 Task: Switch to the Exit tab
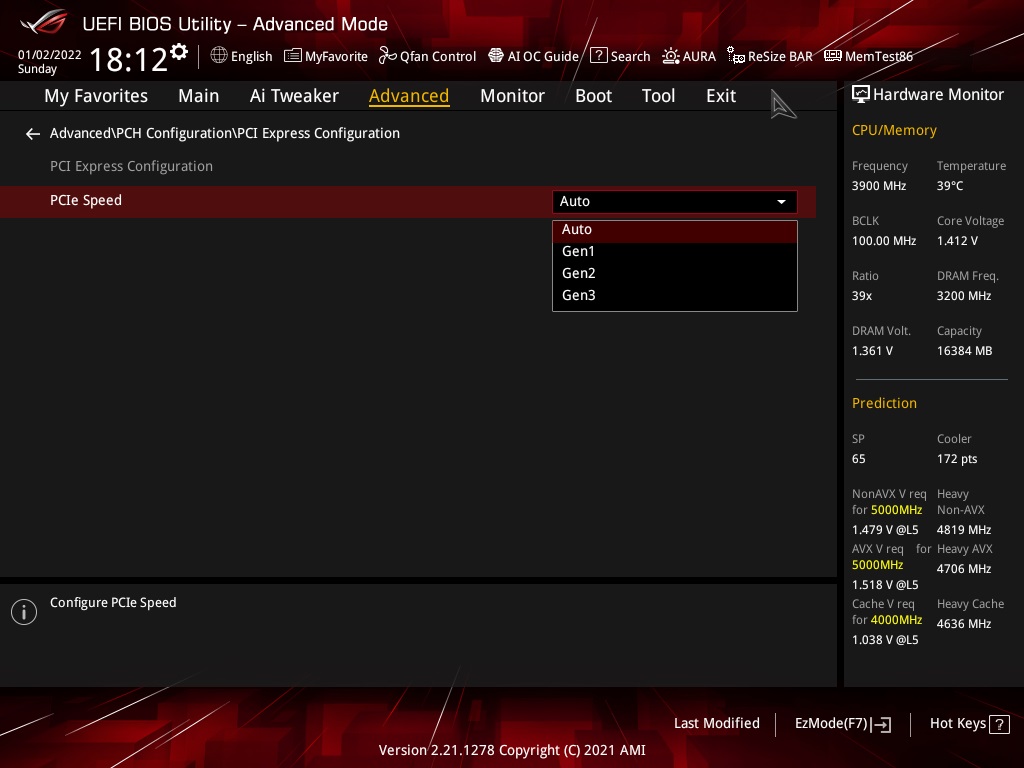[721, 96]
